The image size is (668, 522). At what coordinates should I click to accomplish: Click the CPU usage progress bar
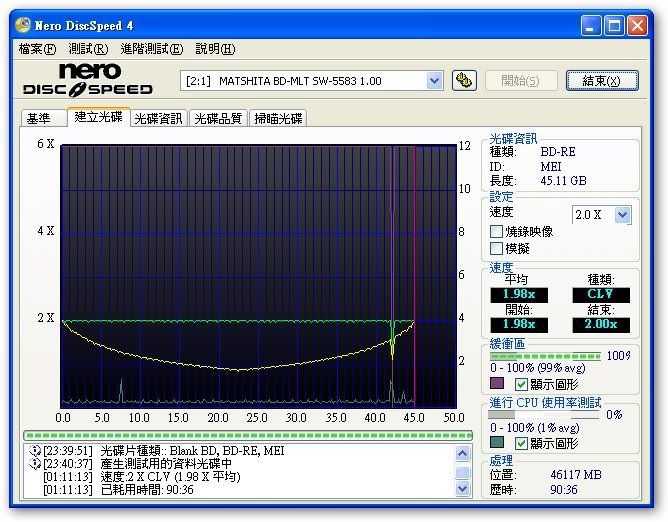tap(544, 415)
